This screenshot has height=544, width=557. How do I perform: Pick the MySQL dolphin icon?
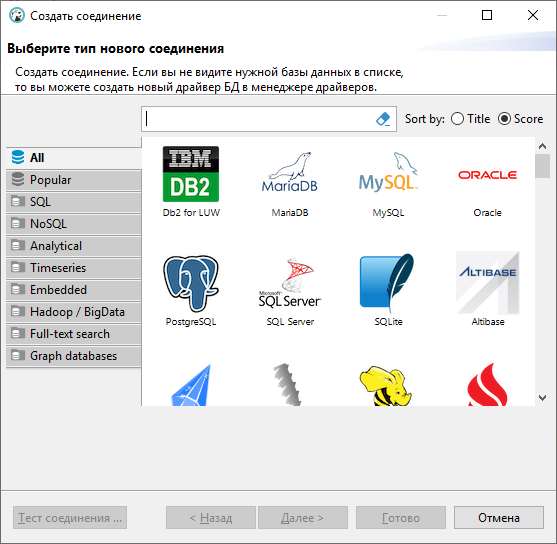point(388,172)
